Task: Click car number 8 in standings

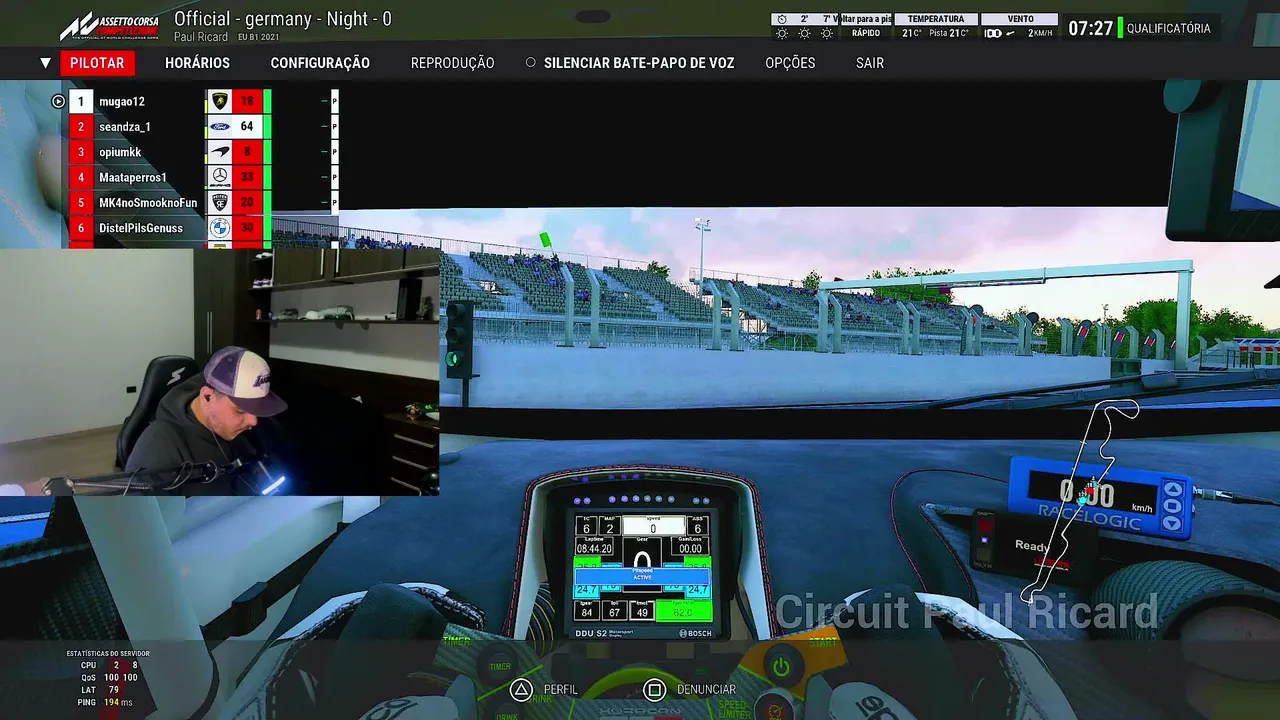Action: tap(247, 152)
